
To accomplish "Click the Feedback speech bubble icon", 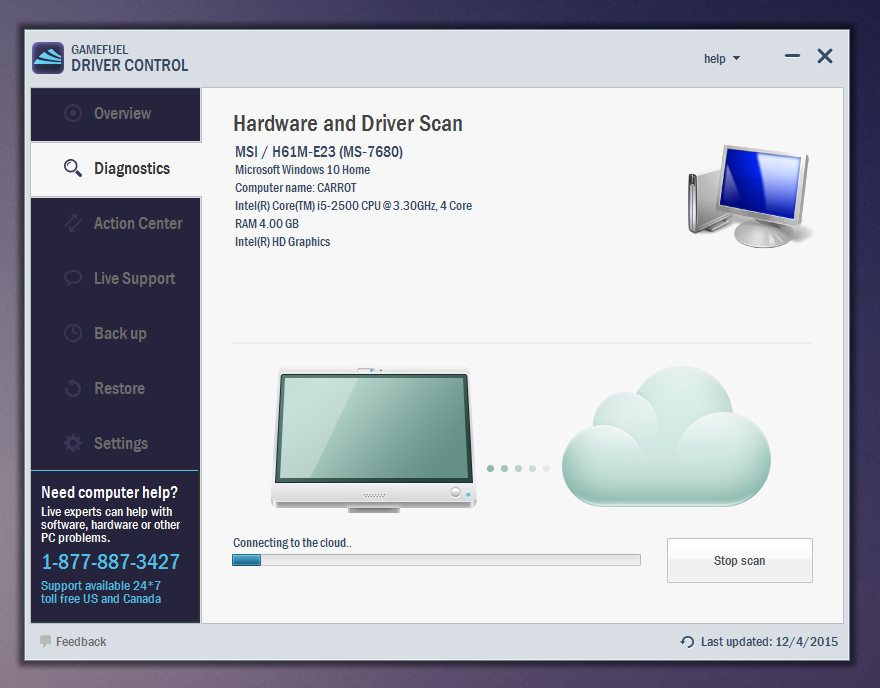I will (45, 641).
